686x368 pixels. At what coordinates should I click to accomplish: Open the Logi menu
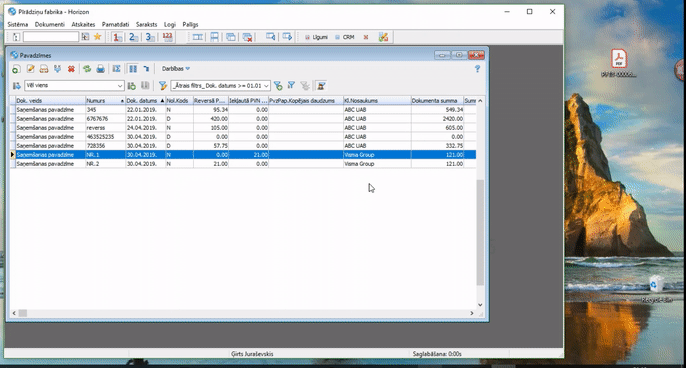(x=170, y=25)
